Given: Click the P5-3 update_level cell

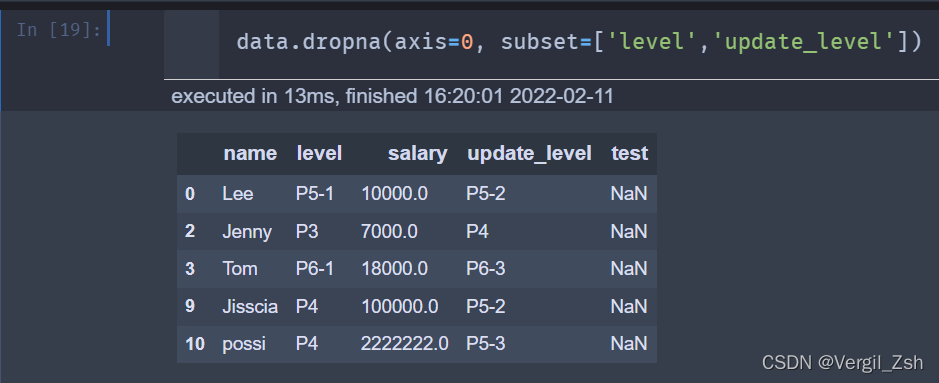Looking at the screenshot, I should [486, 344].
